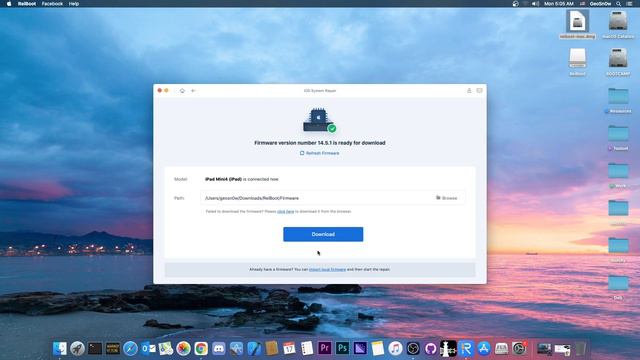
Task: Click the GeoSn0w user menu
Action: coord(600,4)
